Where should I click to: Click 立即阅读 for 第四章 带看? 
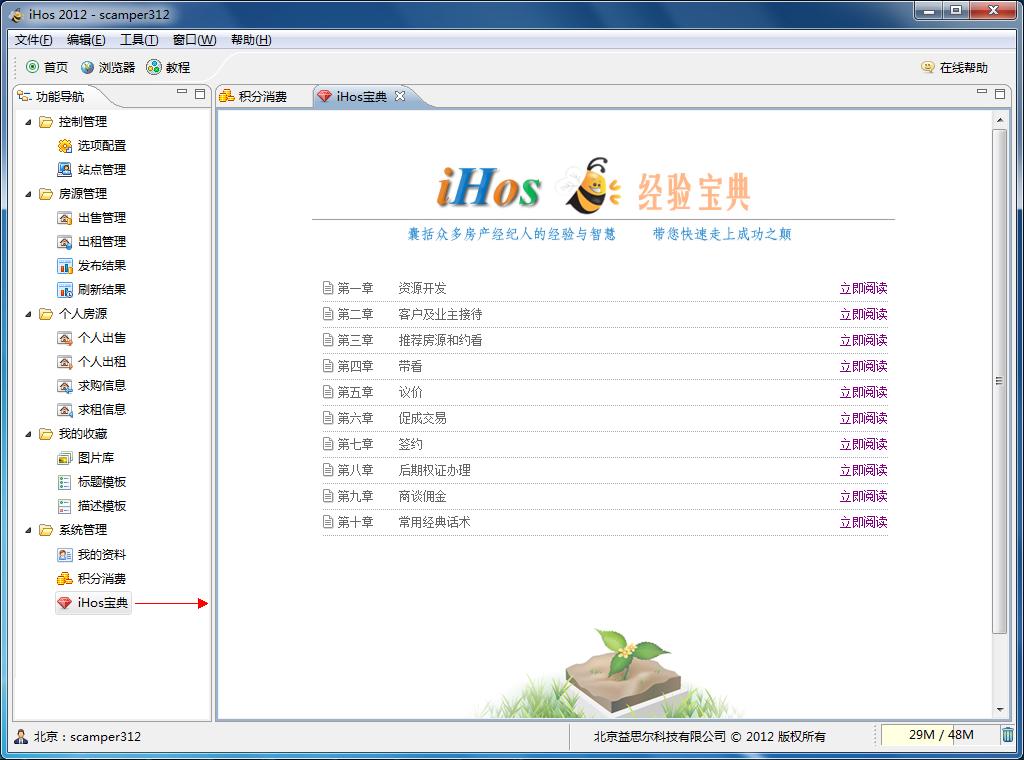[x=863, y=366]
